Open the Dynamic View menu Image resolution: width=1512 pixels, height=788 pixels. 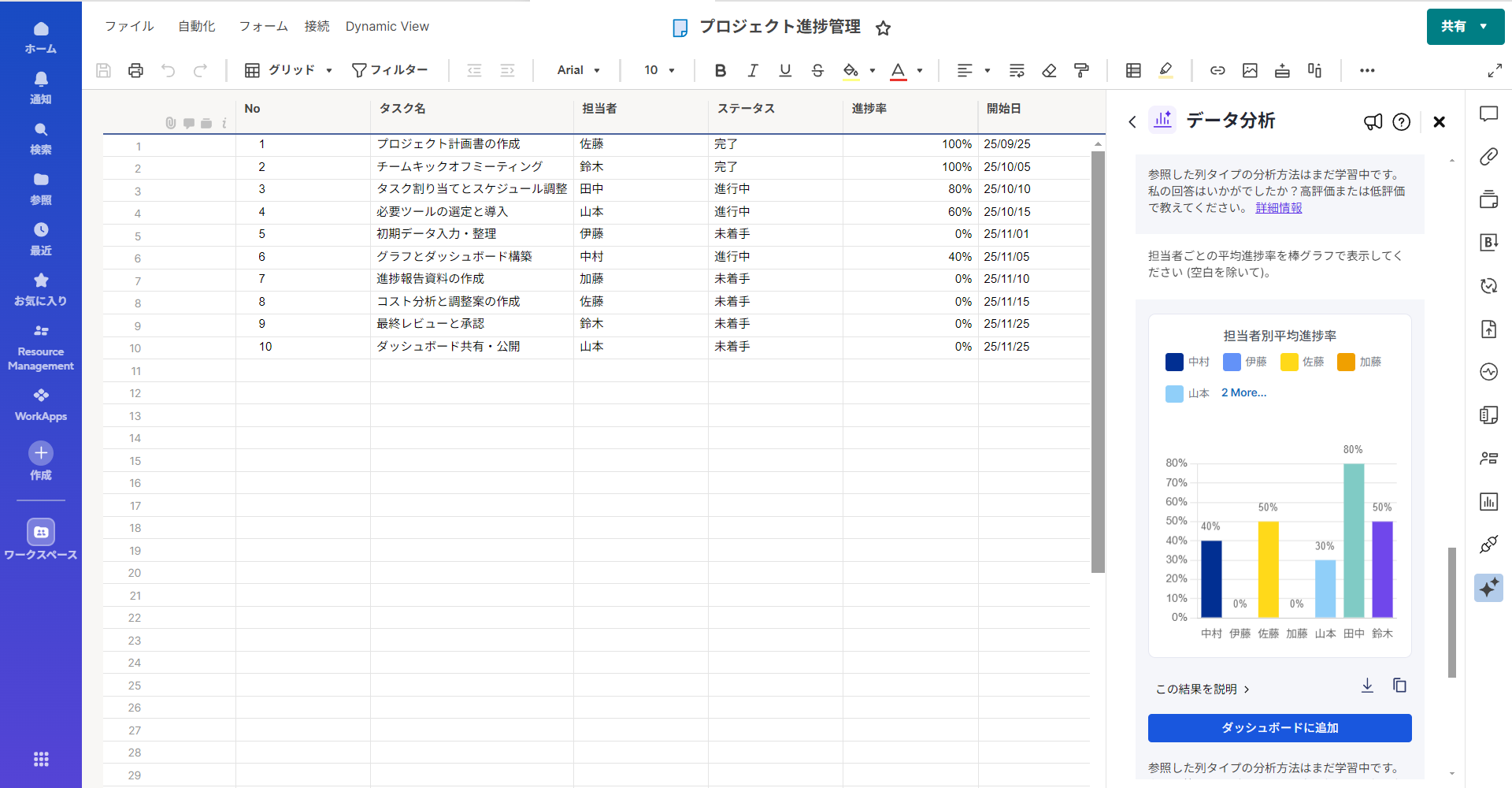(387, 27)
